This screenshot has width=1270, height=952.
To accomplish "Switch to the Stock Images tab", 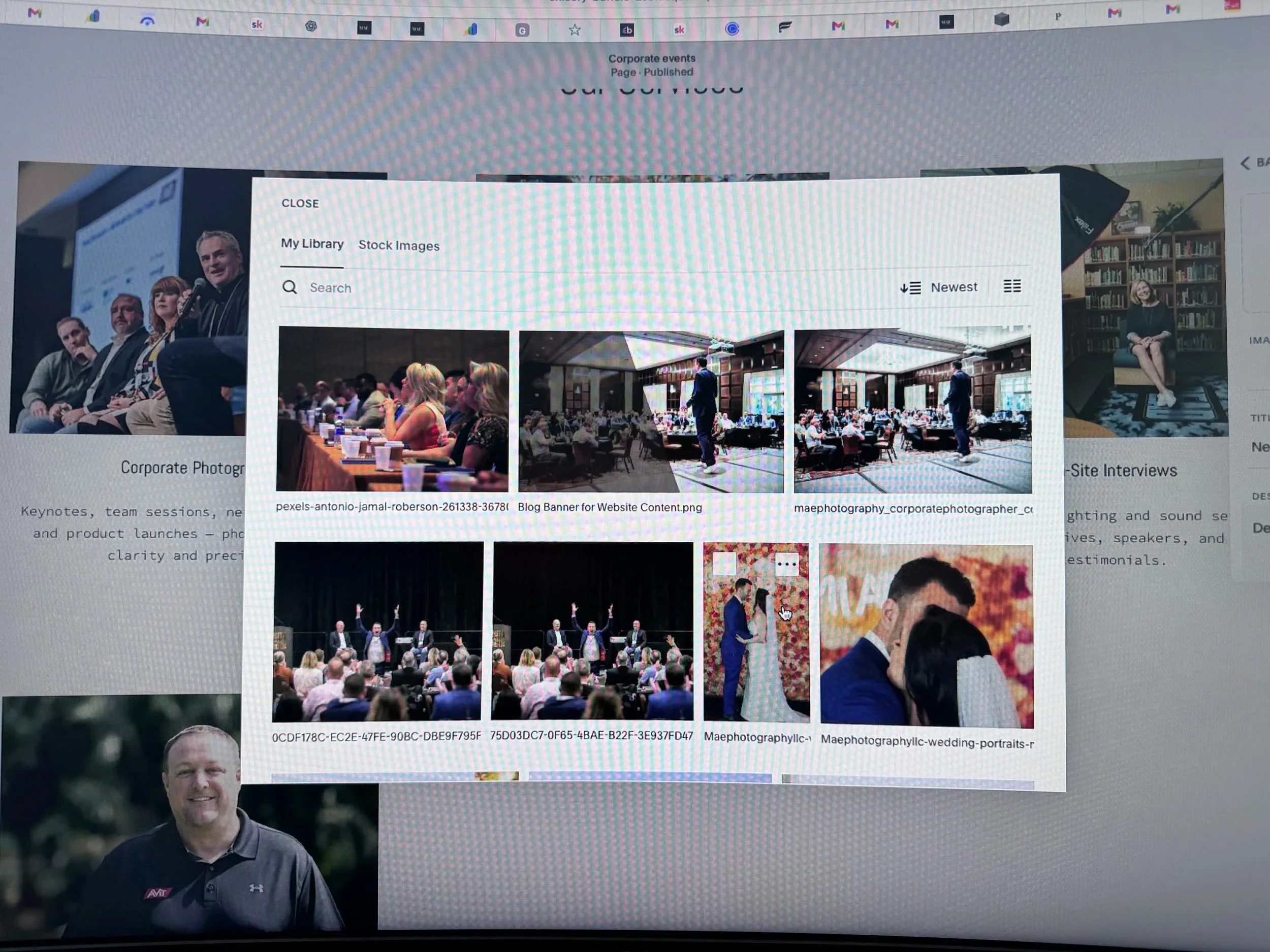I will coord(399,246).
